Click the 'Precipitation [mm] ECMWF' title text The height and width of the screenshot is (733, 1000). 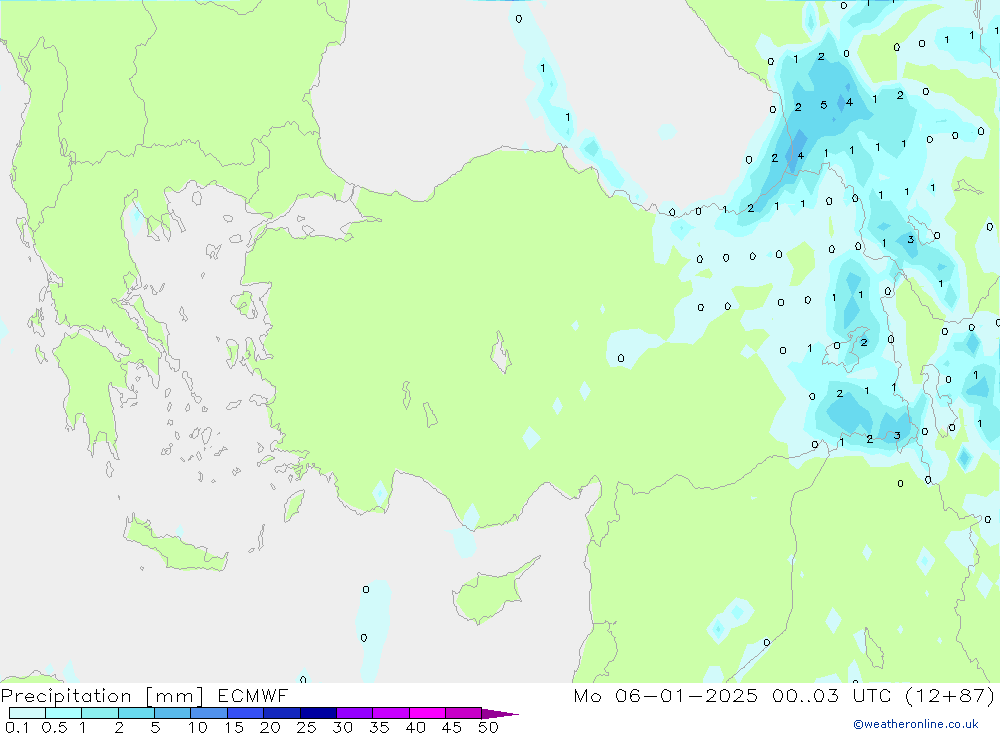pos(145,695)
